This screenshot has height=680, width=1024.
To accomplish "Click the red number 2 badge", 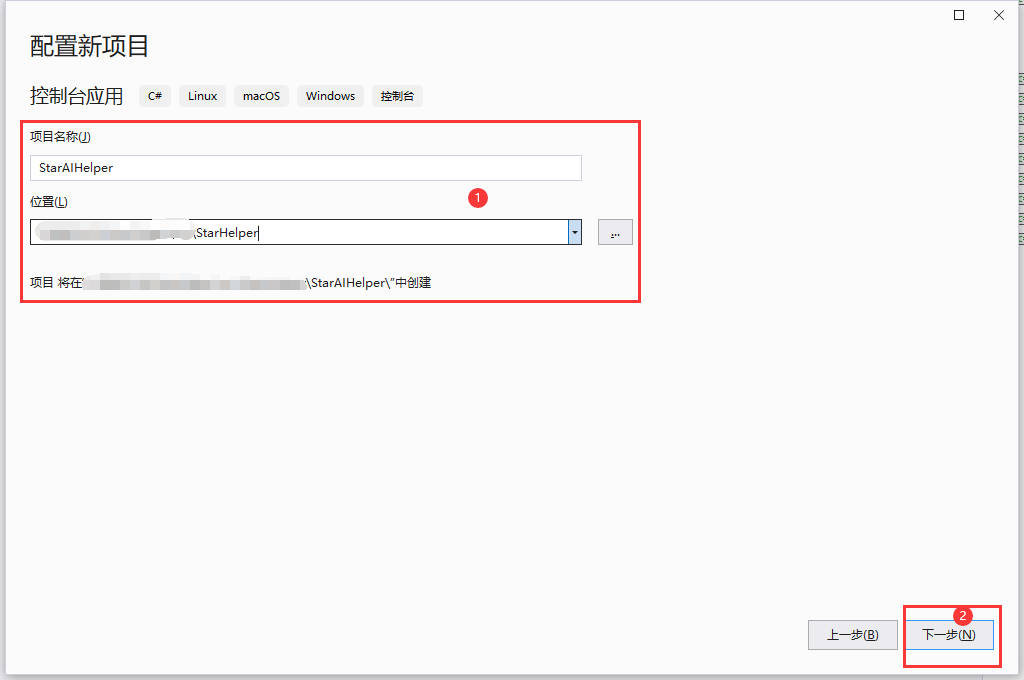I will 962,615.
